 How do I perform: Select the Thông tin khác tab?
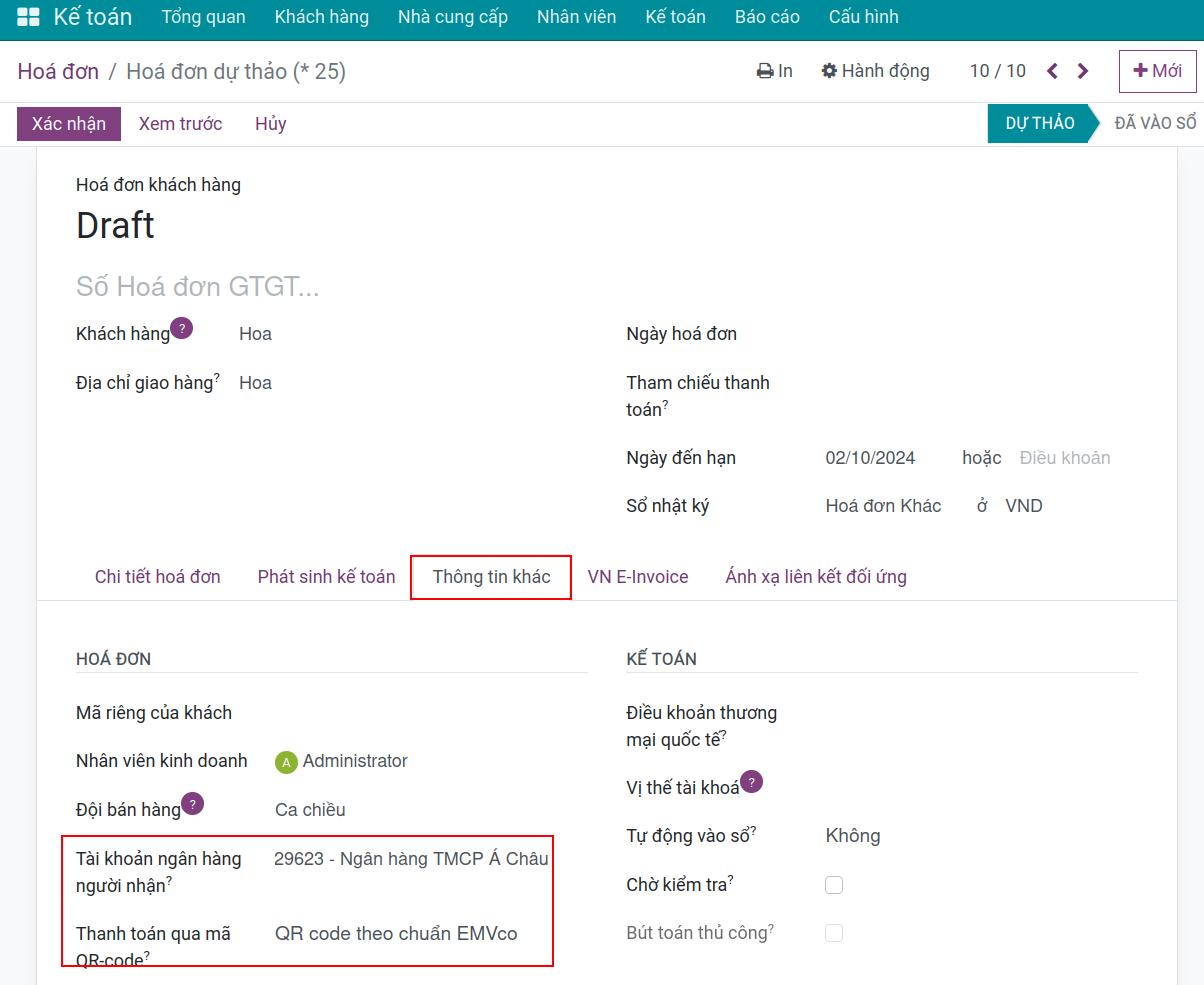(491, 577)
